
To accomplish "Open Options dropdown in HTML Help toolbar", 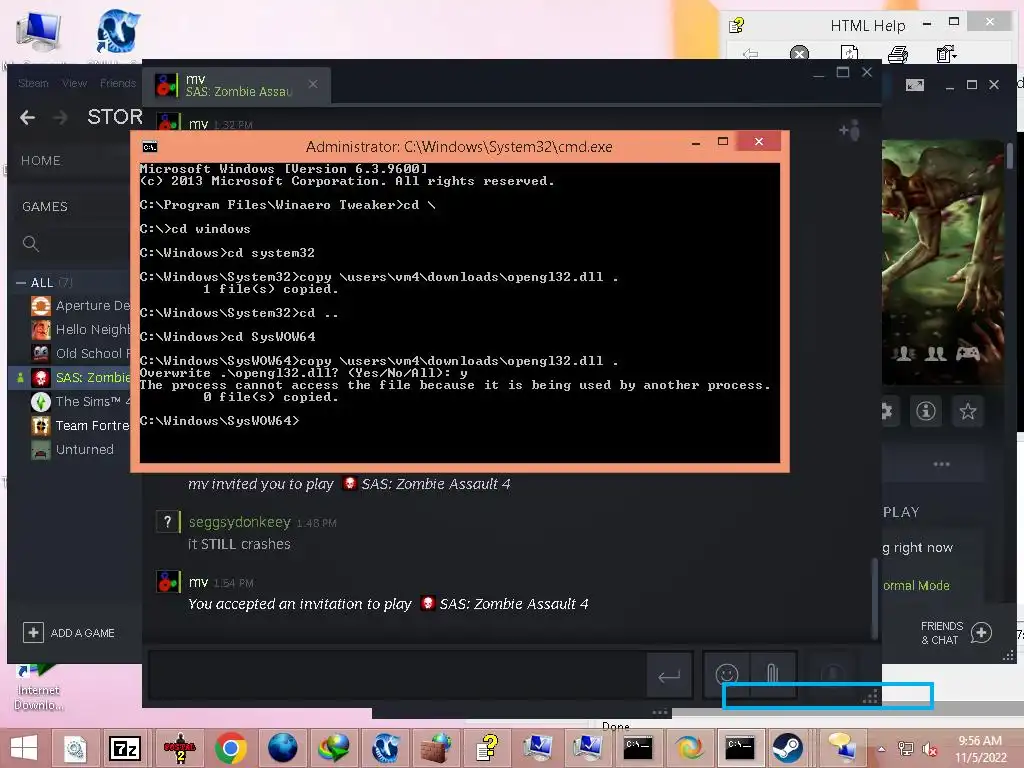I will pos(946,54).
